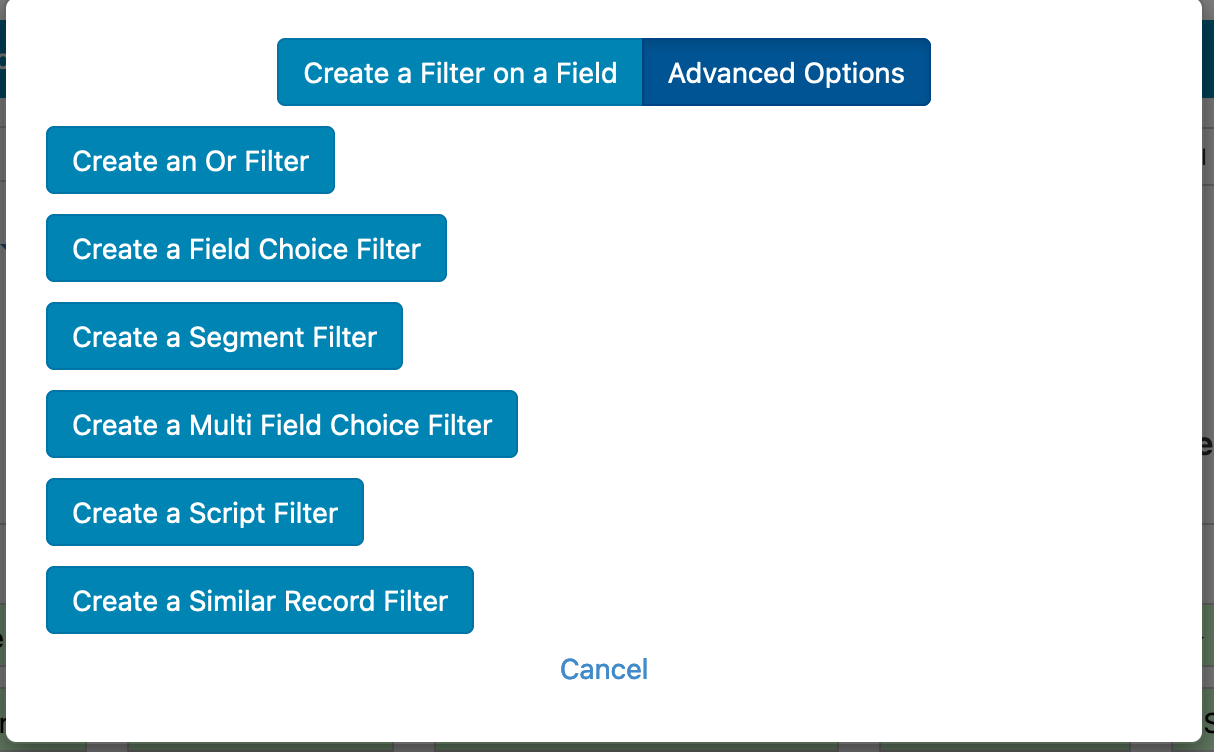Image resolution: width=1214 pixels, height=752 pixels.
Task: Switch to the Create a Filter on a Field tab
Action: coord(458,72)
